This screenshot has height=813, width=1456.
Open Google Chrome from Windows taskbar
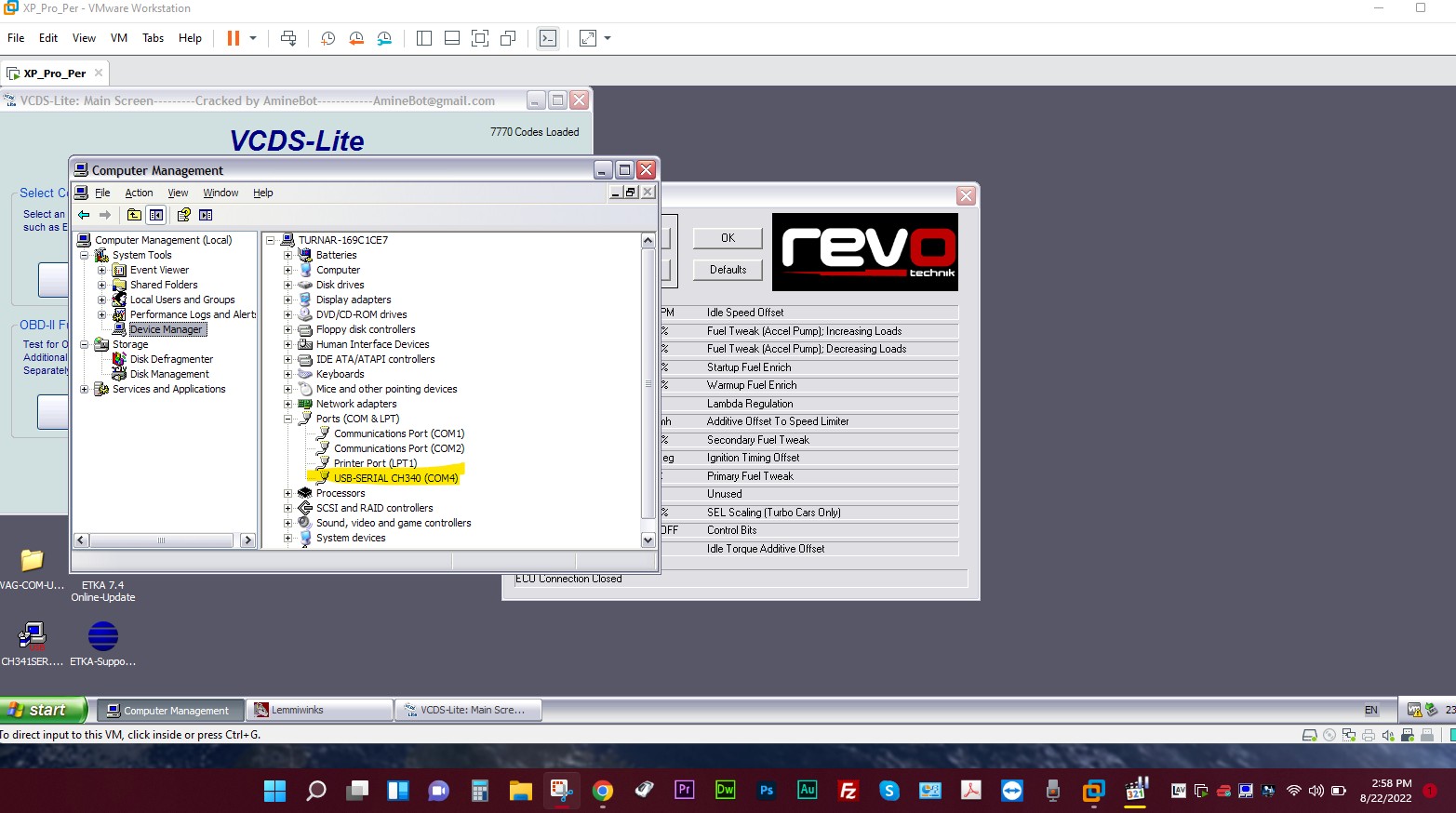click(x=603, y=791)
